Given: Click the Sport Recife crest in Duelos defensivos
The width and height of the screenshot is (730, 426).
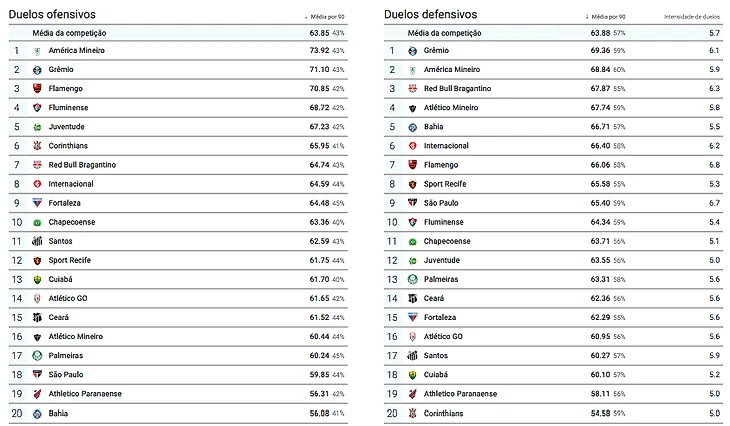Looking at the screenshot, I should pos(412,184).
